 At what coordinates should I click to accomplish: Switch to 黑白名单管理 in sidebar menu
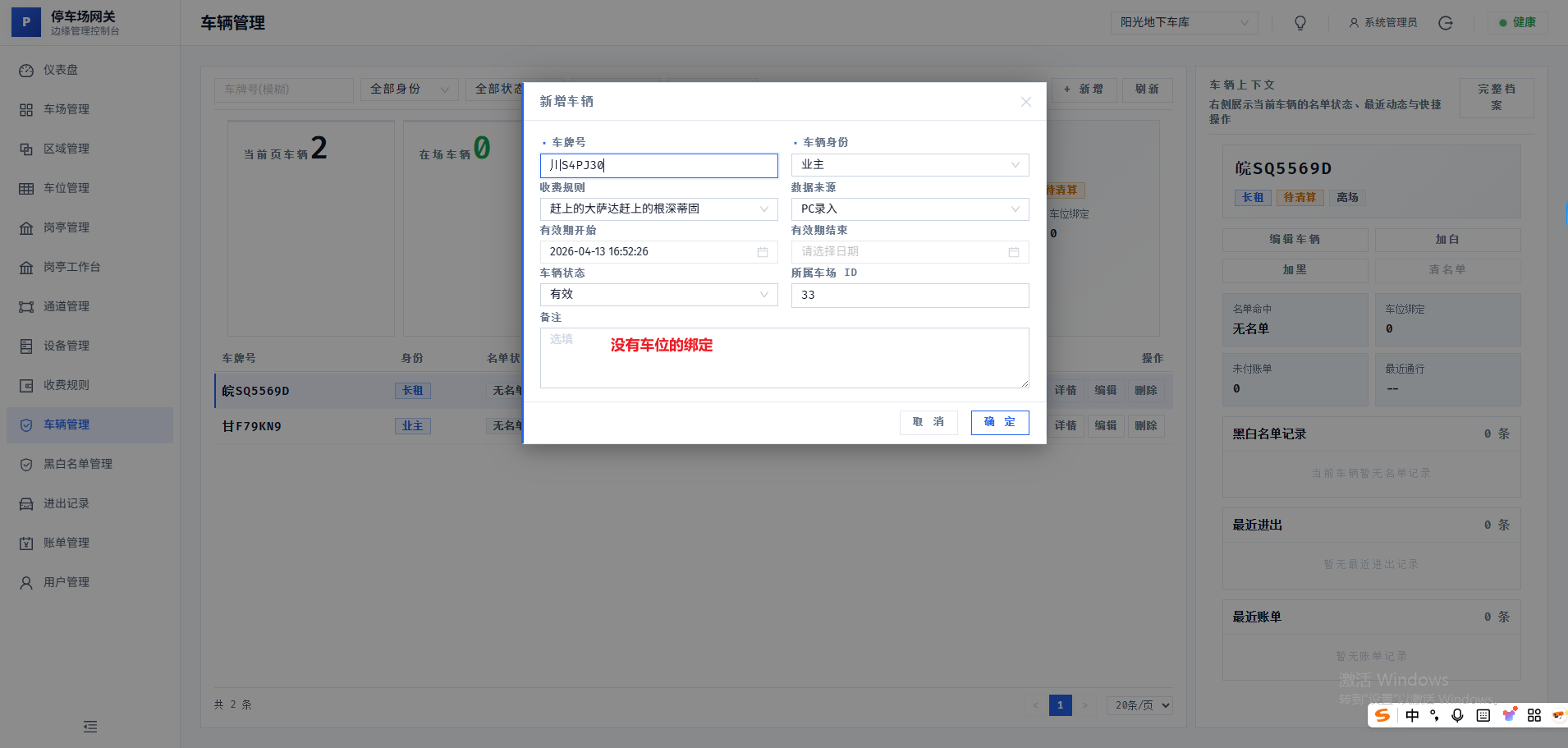coord(80,464)
